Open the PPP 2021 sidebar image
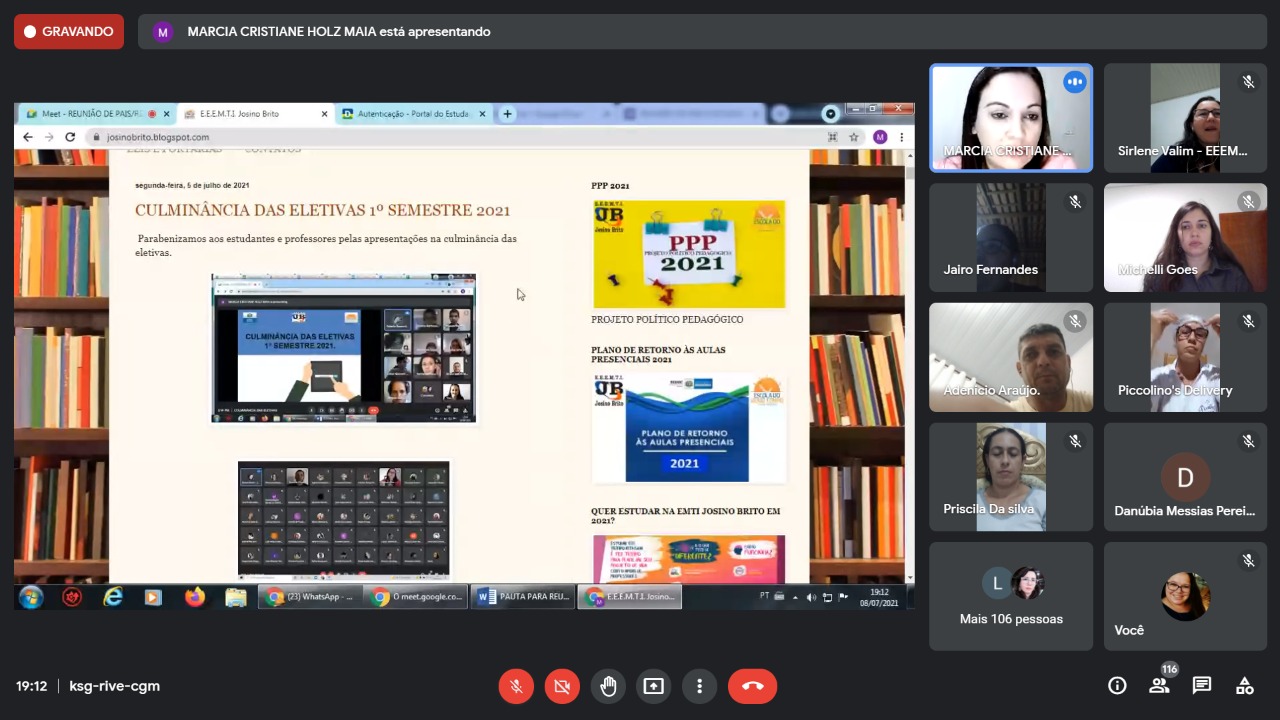The width and height of the screenshot is (1280, 720). coord(689,254)
